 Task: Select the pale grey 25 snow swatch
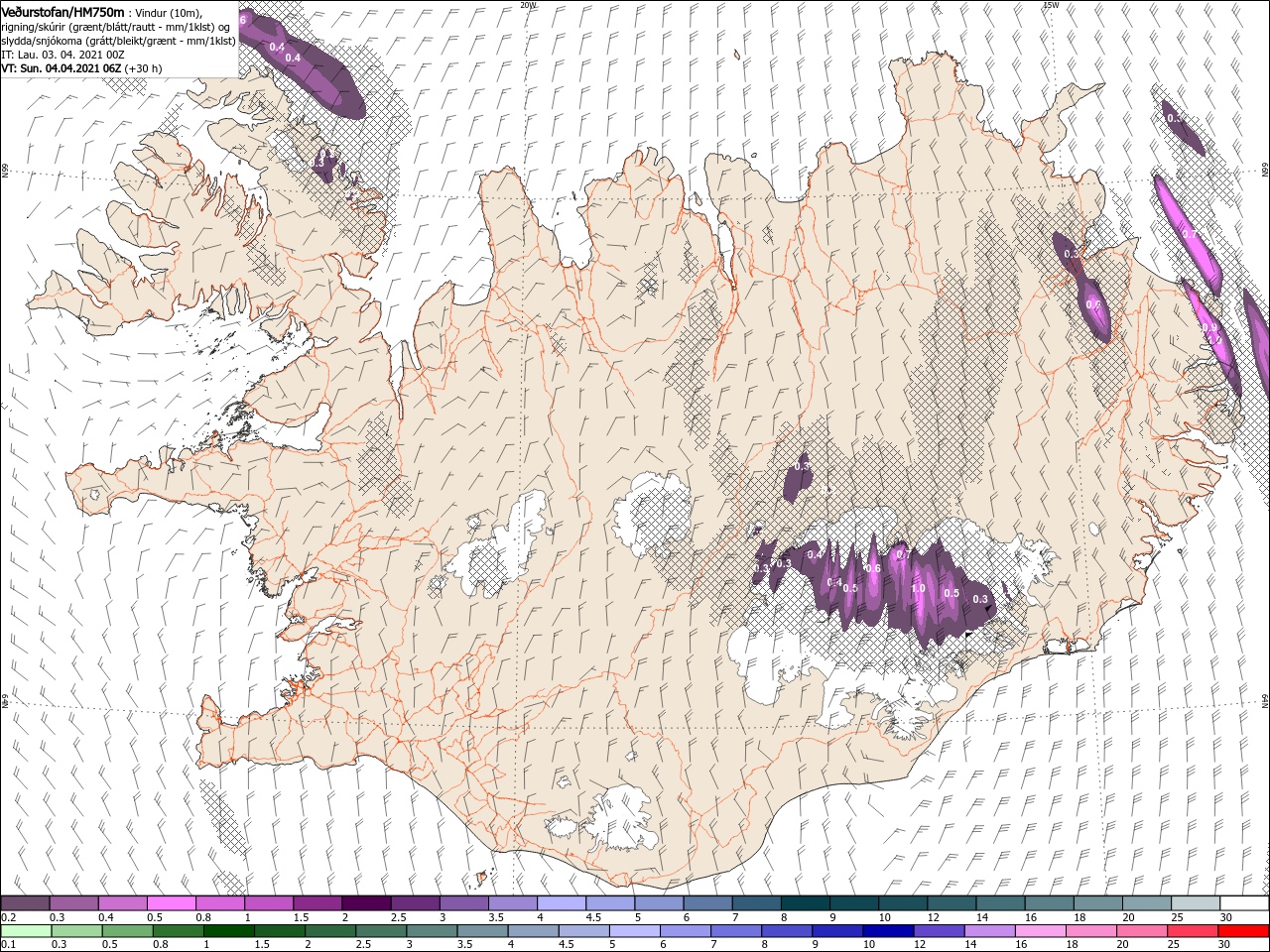click(1196, 903)
